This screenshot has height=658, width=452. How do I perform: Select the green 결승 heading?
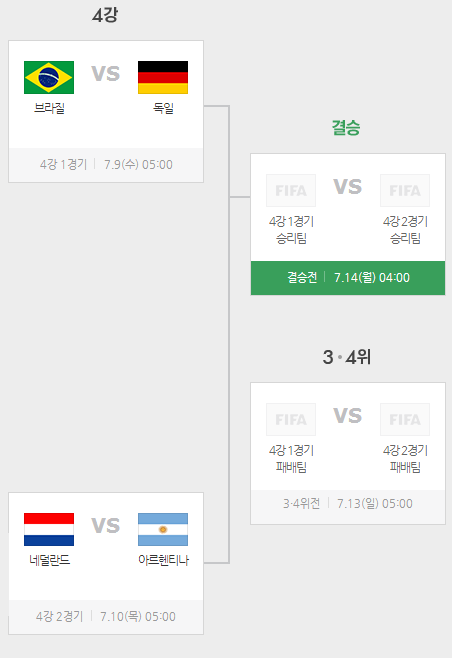[346, 127]
